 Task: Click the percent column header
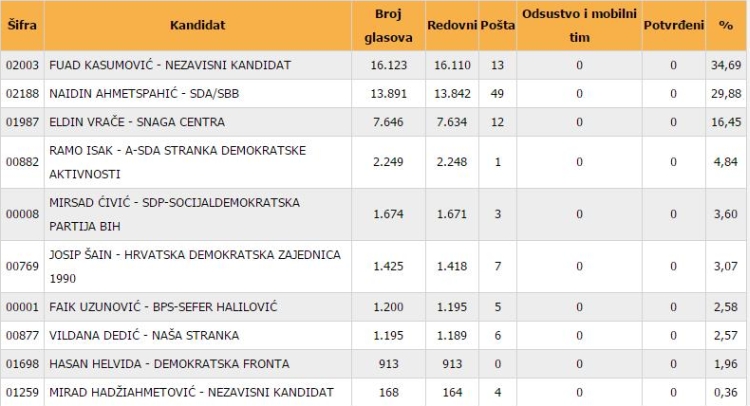click(x=725, y=22)
